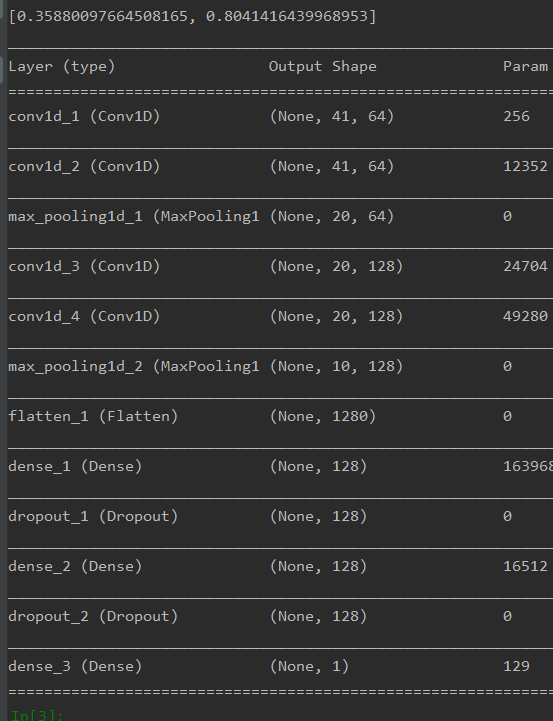
Task: Click output shape '(None, 1)'
Action: point(309,666)
